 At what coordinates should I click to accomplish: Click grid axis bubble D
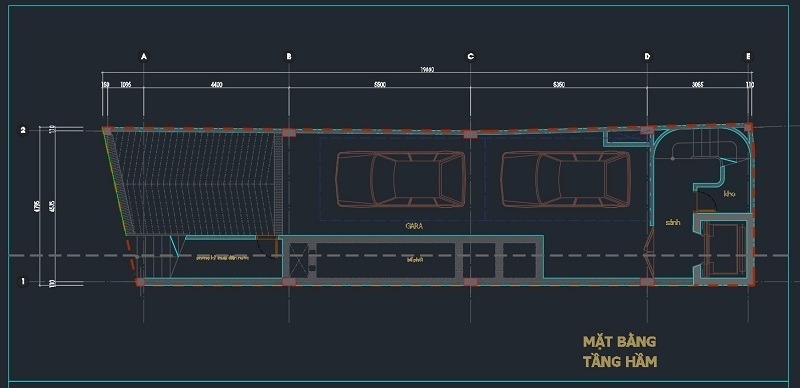tap(647, 57)
